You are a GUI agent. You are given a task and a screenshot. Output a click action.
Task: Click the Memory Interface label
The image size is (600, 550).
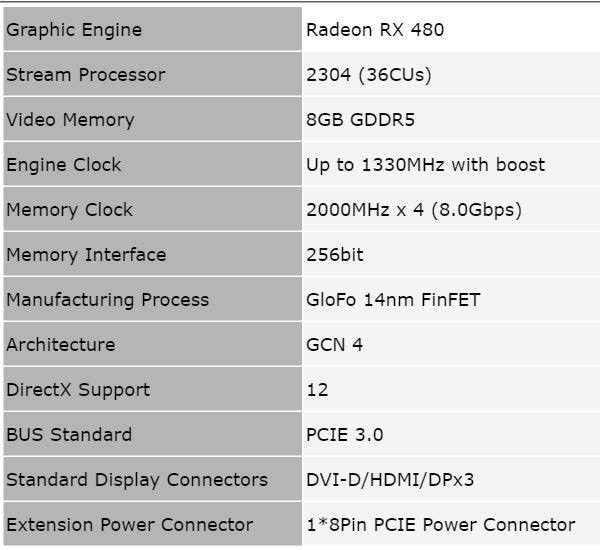[86, 255]
